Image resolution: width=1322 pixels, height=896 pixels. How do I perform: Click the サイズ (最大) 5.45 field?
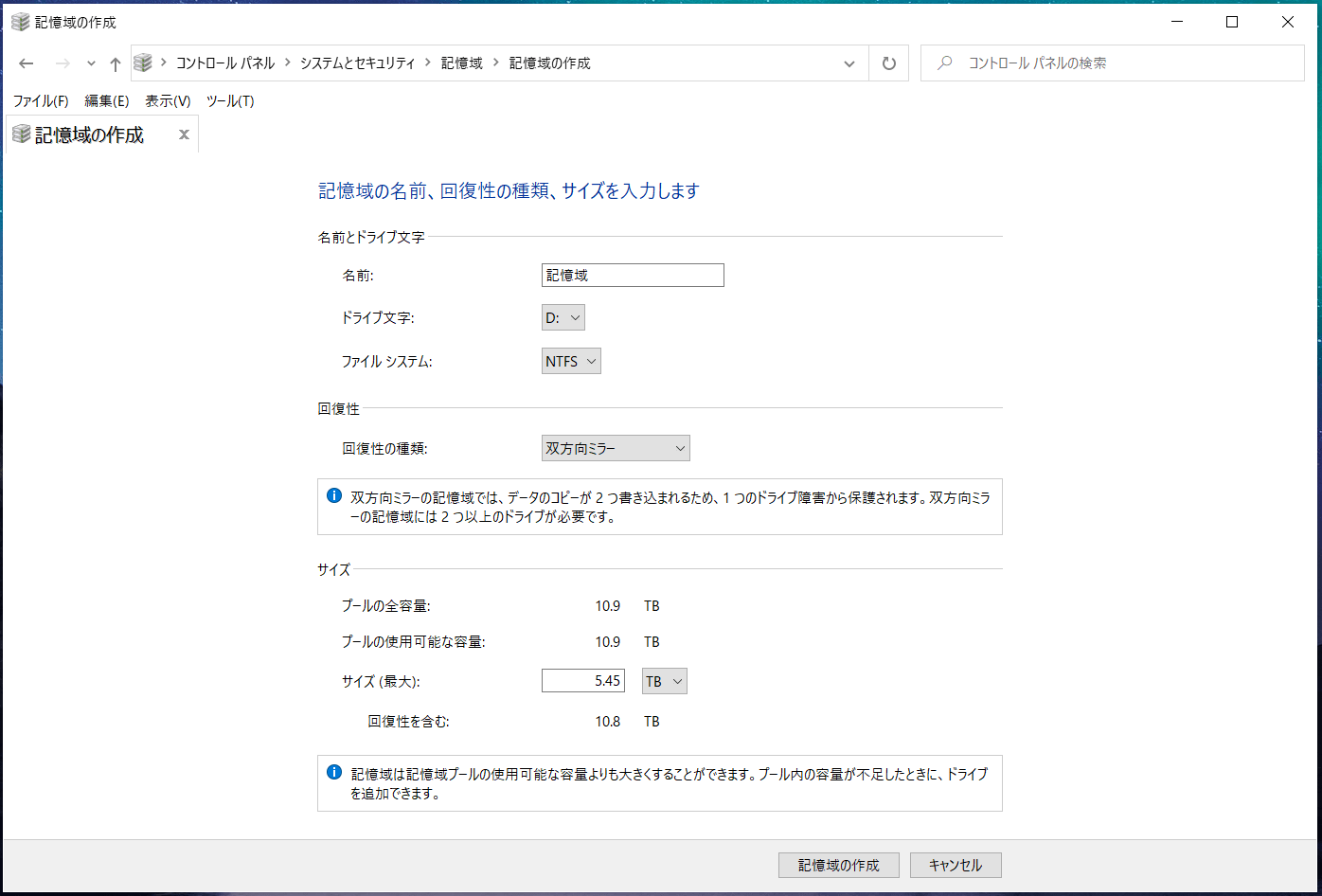[583, 681]
